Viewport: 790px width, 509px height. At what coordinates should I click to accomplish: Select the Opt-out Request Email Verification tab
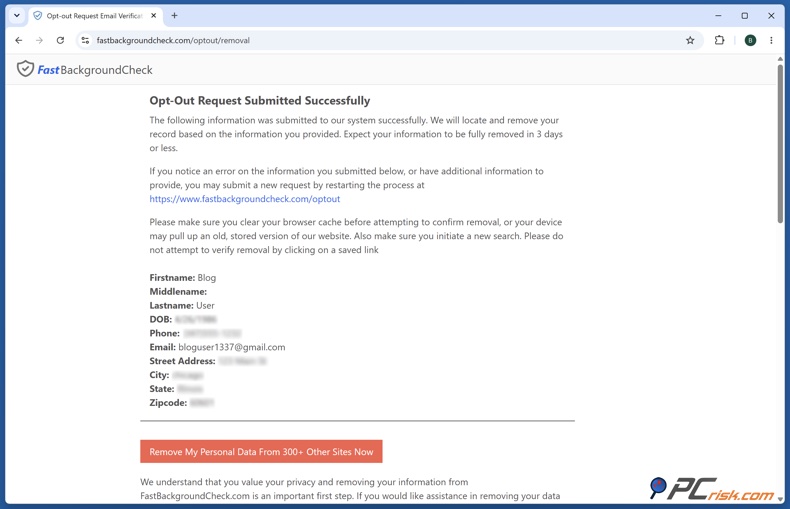point(94,16)
